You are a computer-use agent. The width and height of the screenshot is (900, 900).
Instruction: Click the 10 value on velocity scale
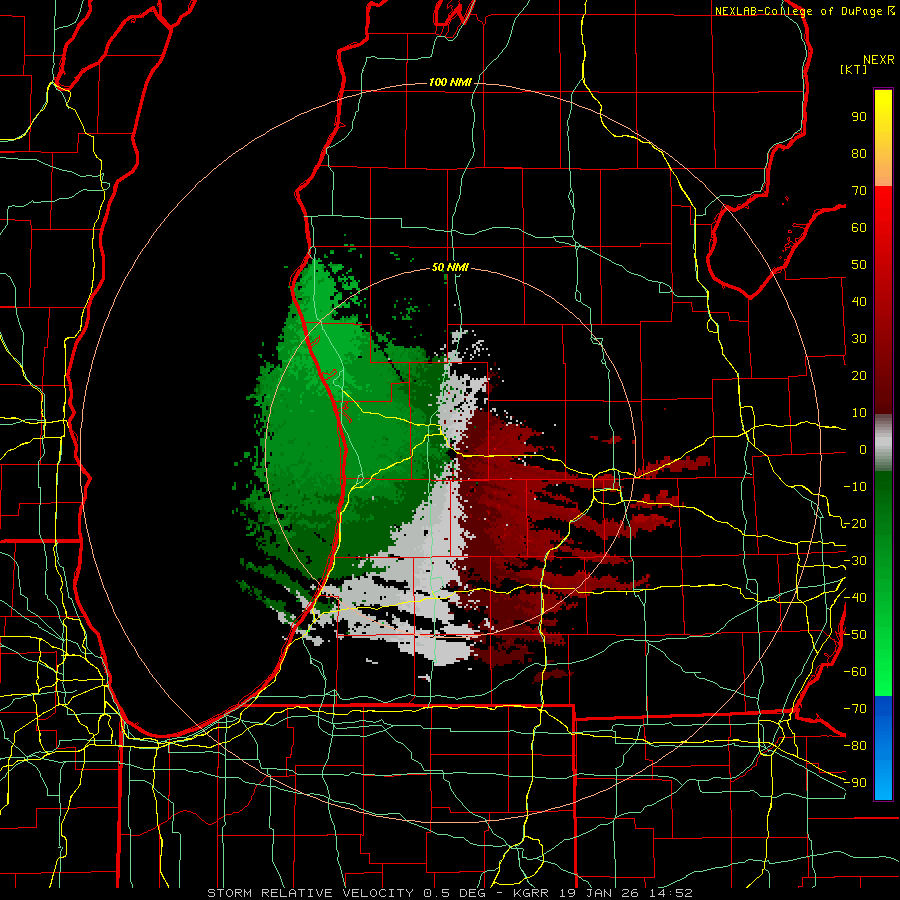pyautogui.click(x=859, y=413)
